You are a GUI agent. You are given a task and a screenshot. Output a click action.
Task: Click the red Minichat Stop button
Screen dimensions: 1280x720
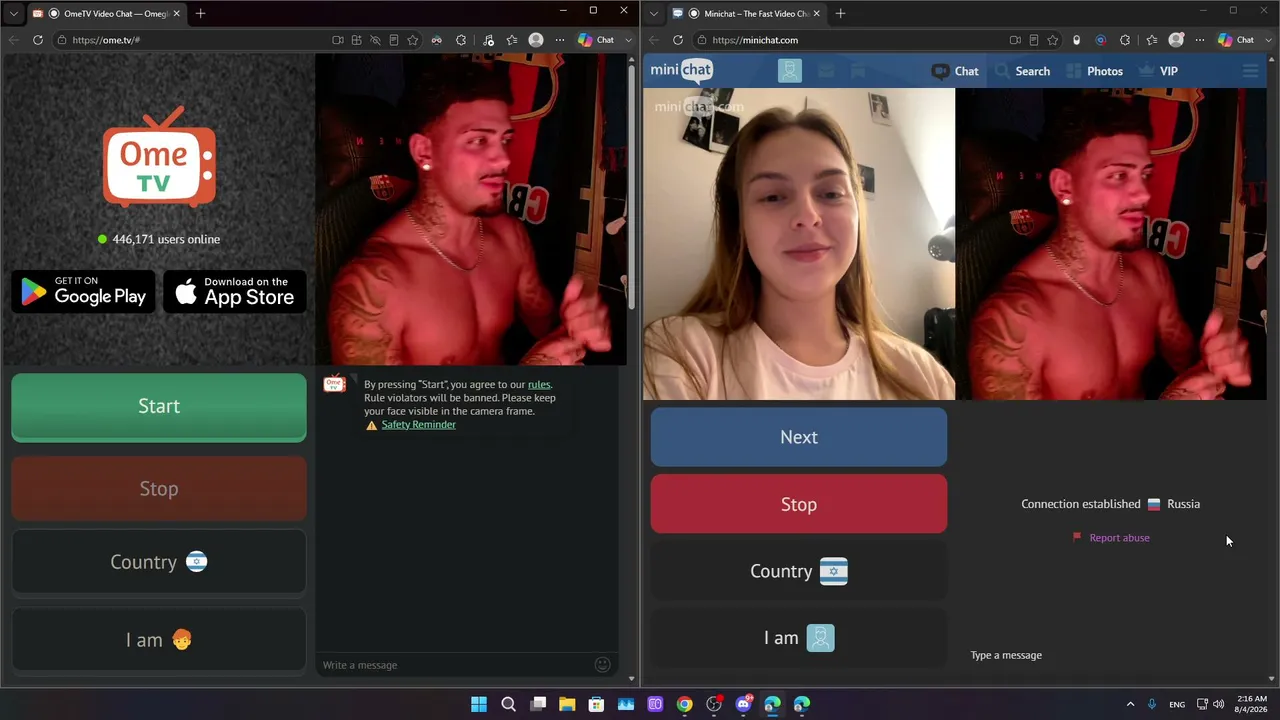click(799, 504)
